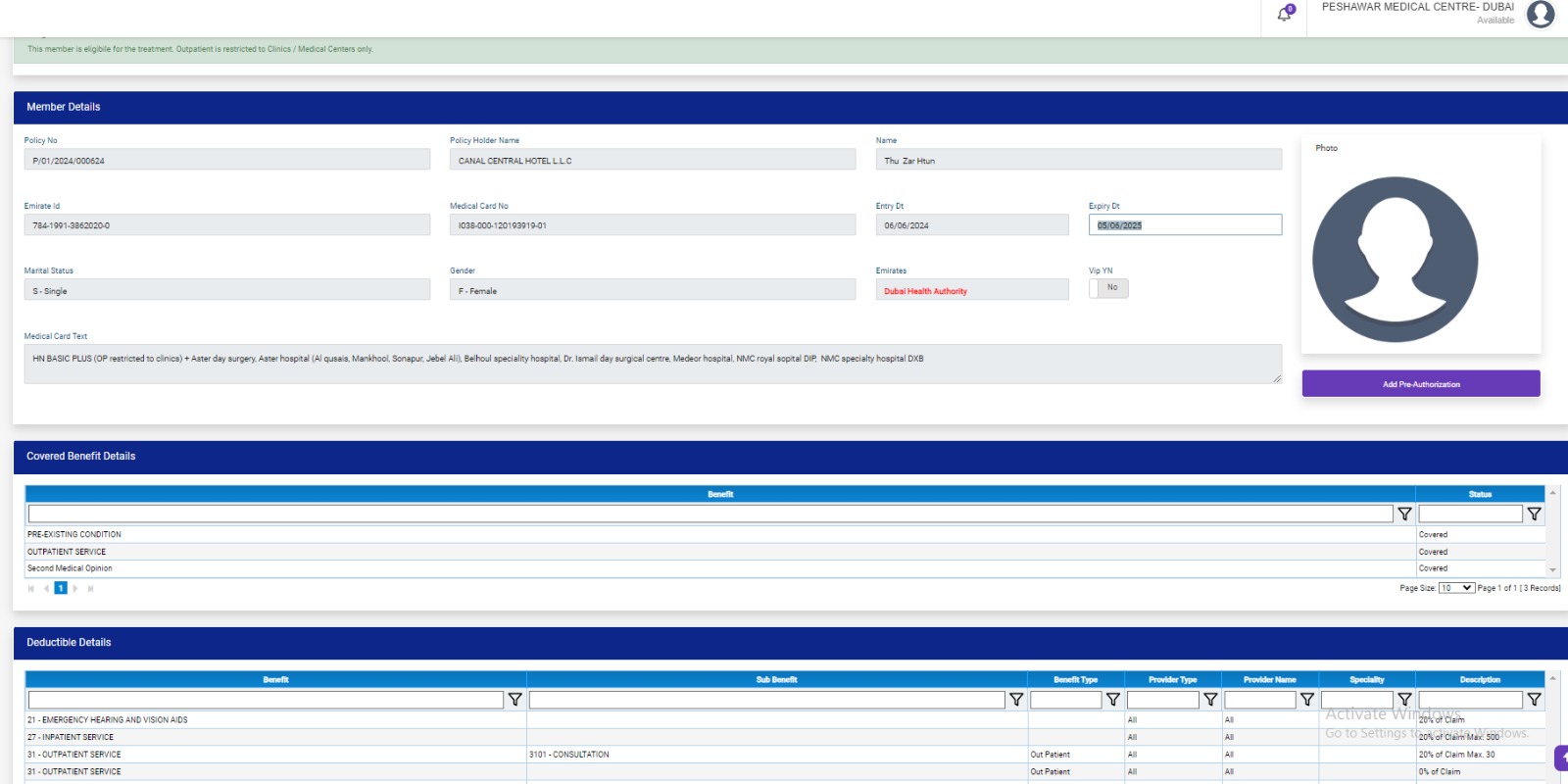Filter the Covered Benefit column
Viewport: 1568px width, 784px height.
pyautogui.click(x=1404, y=514)
